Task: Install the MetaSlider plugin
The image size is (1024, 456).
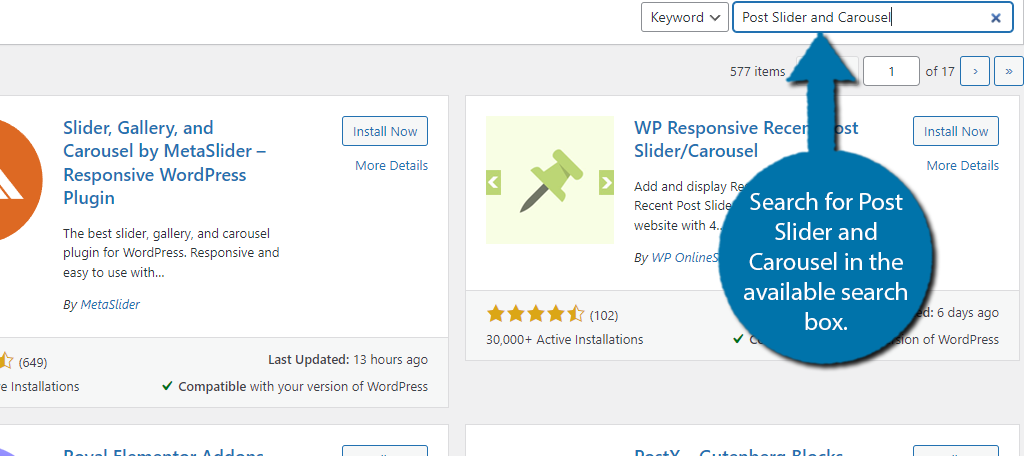Action: pos(385,131)
